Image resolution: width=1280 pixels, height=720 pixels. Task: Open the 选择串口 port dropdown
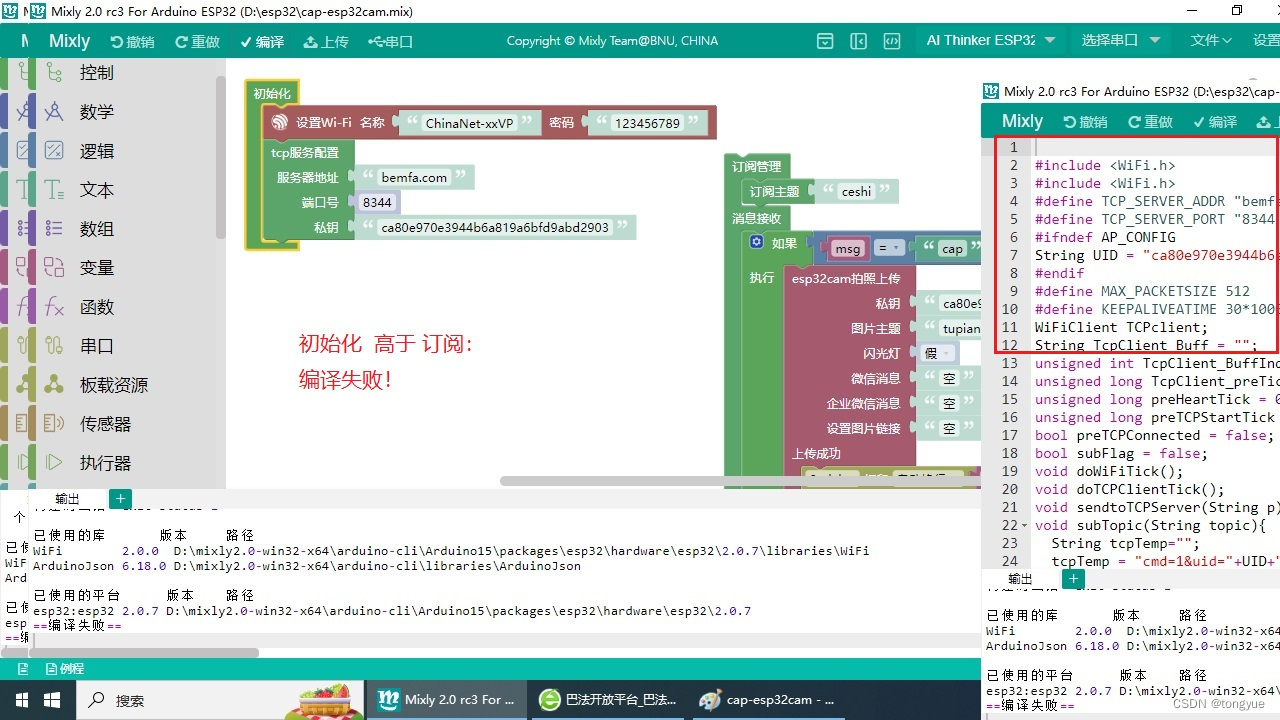click(x=1120, y=41)
